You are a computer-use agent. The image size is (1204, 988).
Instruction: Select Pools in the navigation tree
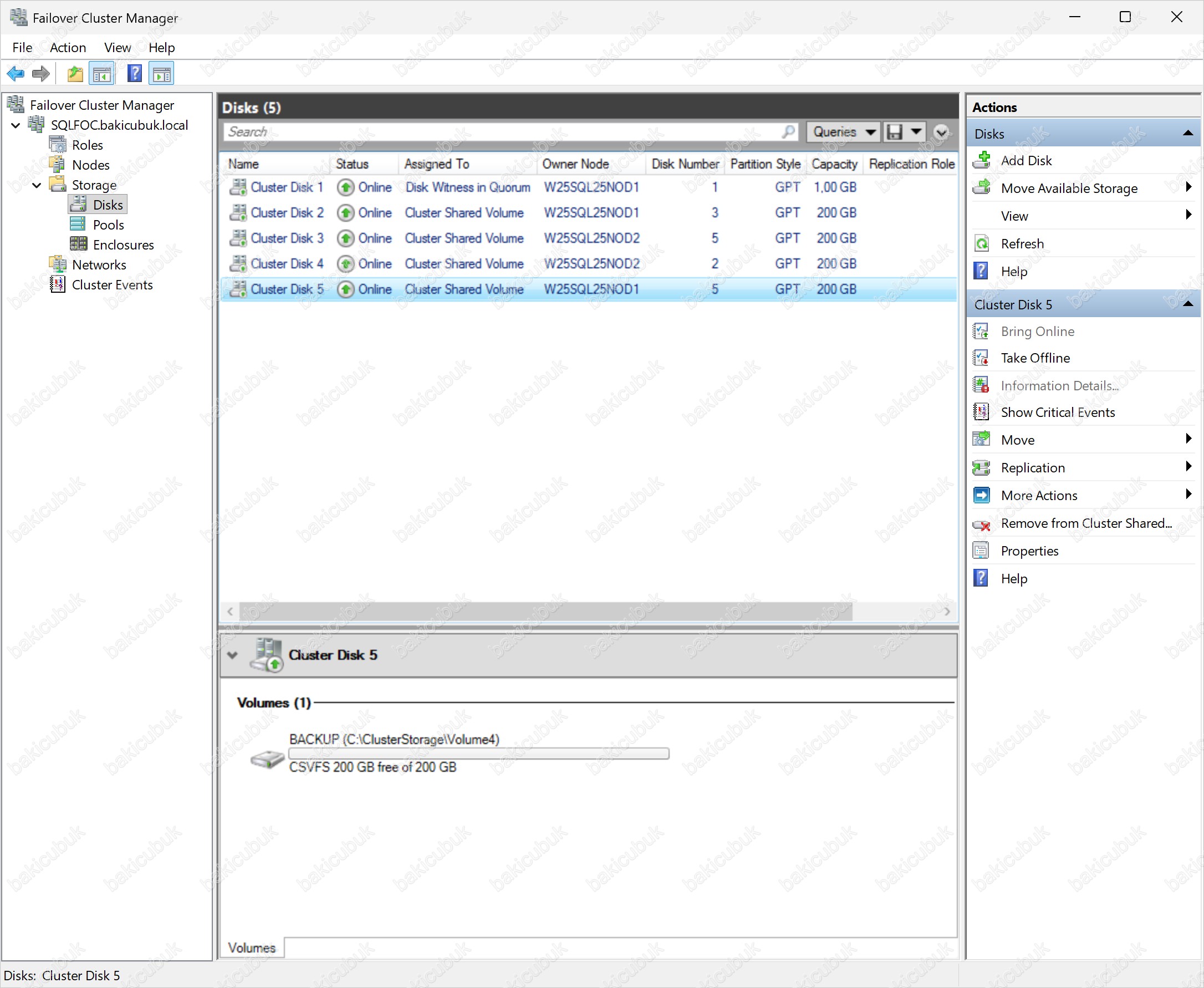pos(108,225)
